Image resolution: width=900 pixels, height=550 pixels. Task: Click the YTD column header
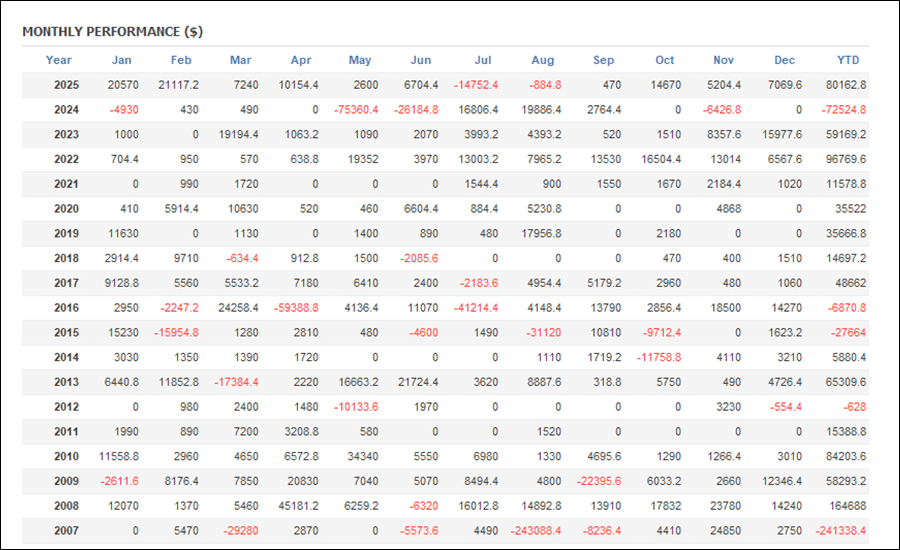848,60
